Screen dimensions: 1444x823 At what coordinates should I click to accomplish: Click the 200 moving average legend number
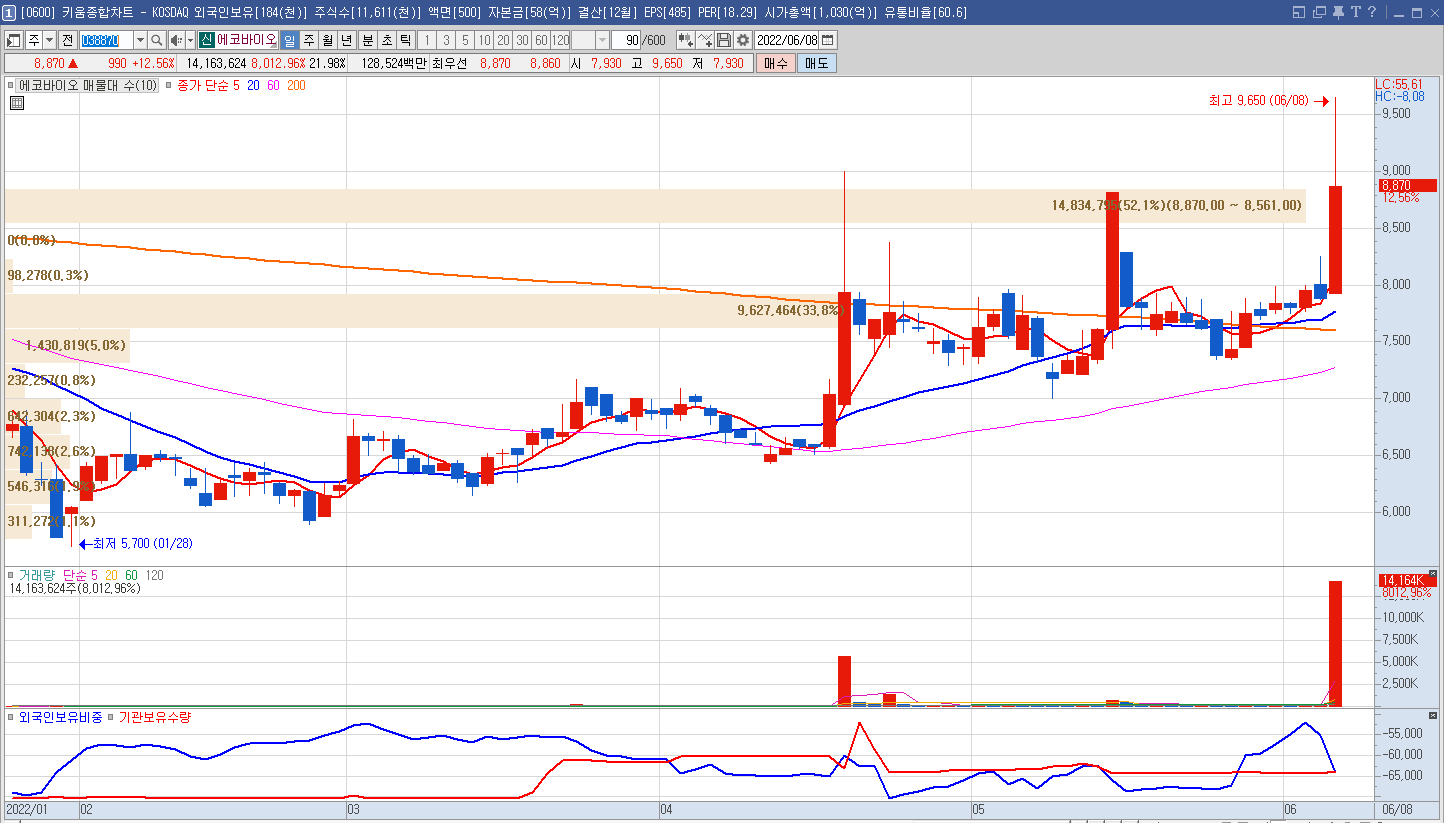296,86
